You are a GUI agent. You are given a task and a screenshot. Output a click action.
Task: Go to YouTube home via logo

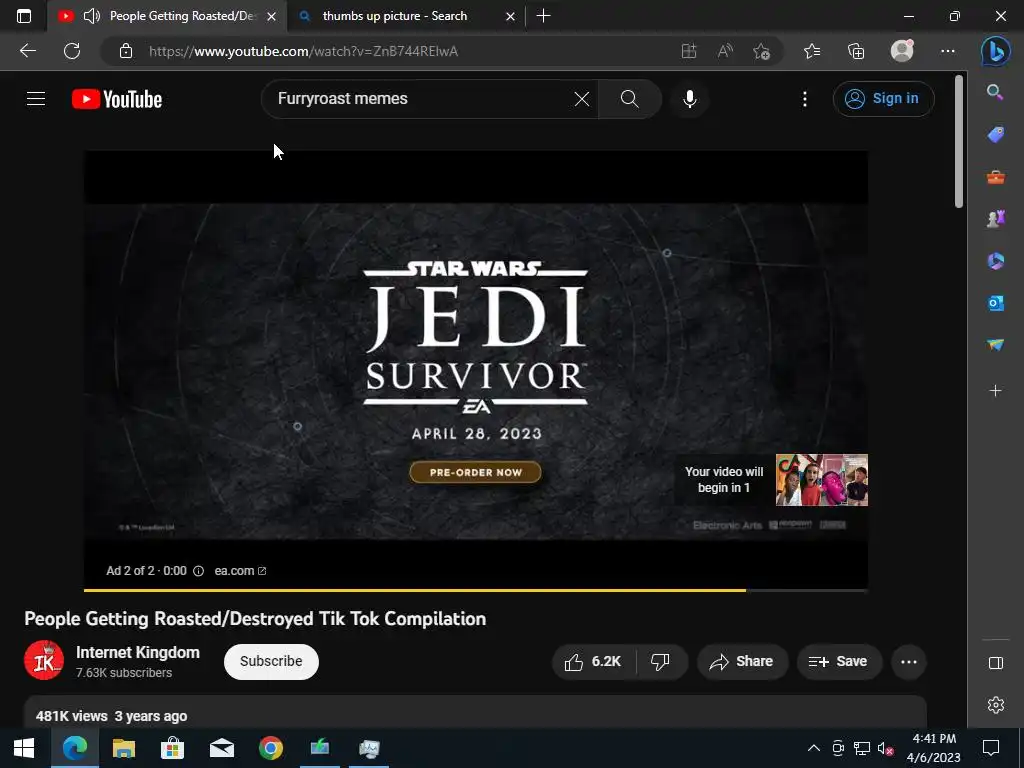tap(117, 99)
